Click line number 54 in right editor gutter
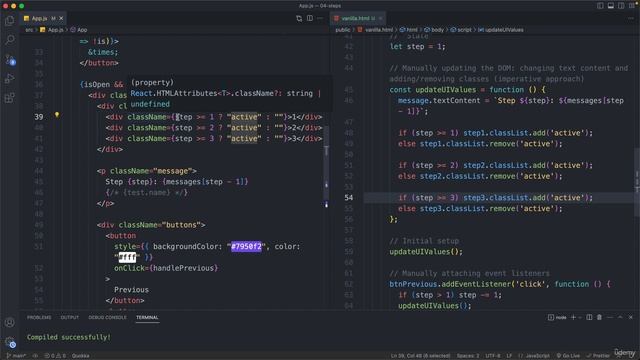The height and width of the screenshot is (360, 640). click(x=348, y=198)
